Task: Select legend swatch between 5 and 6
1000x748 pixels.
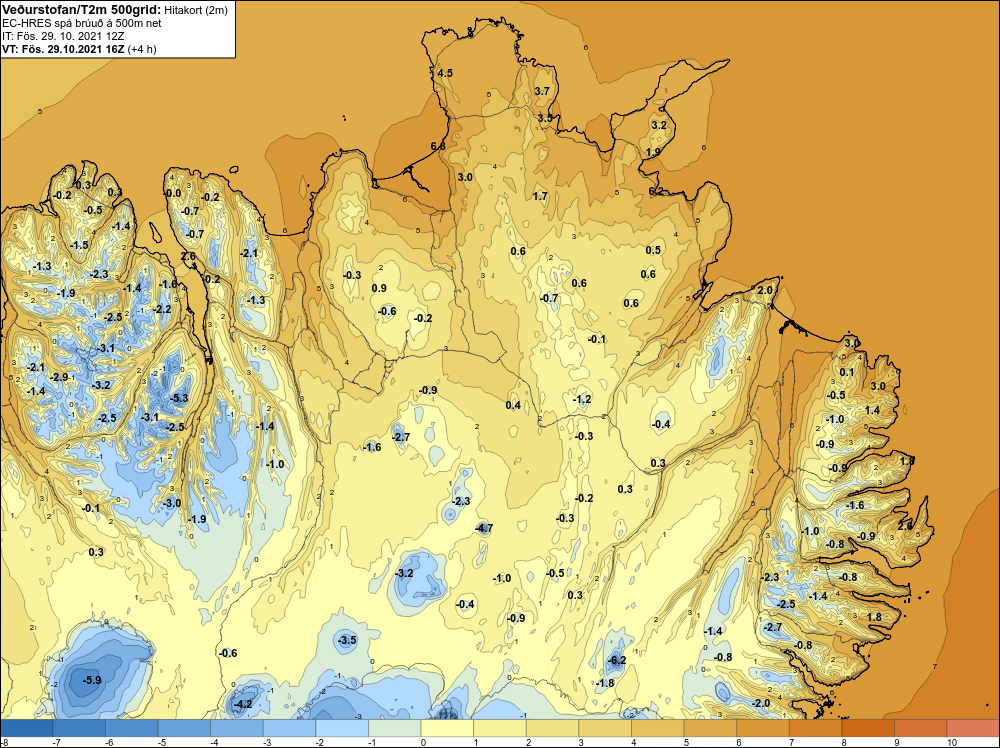Action: tap(710, 728)
